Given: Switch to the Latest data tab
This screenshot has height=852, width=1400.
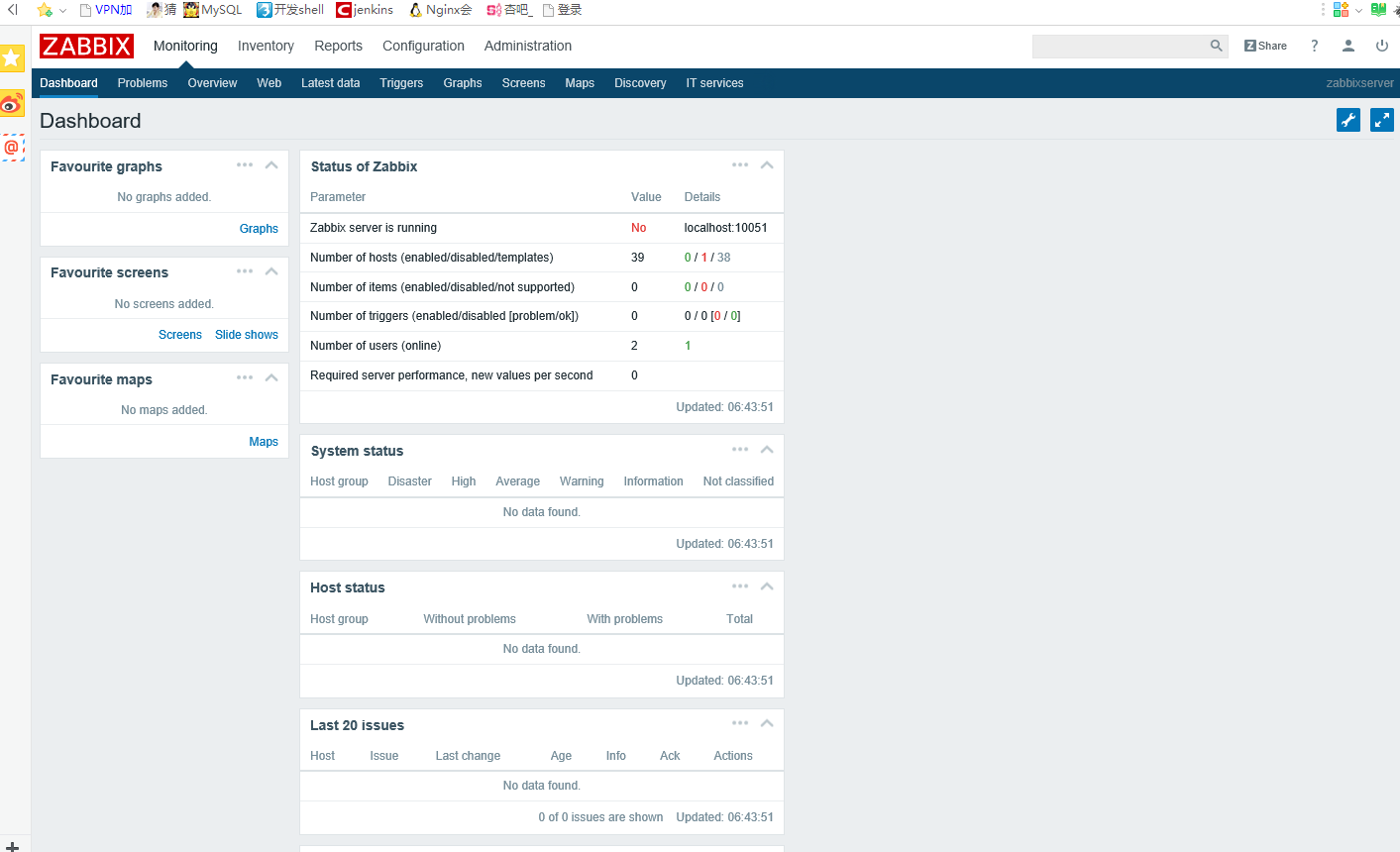Looking at the screenshot, I should [331, 83].
